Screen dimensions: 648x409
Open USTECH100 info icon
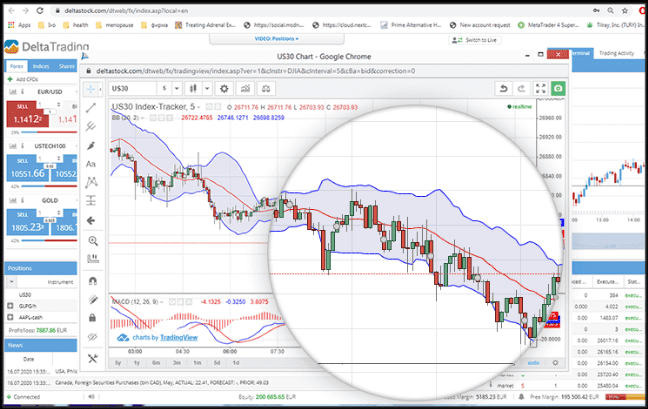[22, 146]
